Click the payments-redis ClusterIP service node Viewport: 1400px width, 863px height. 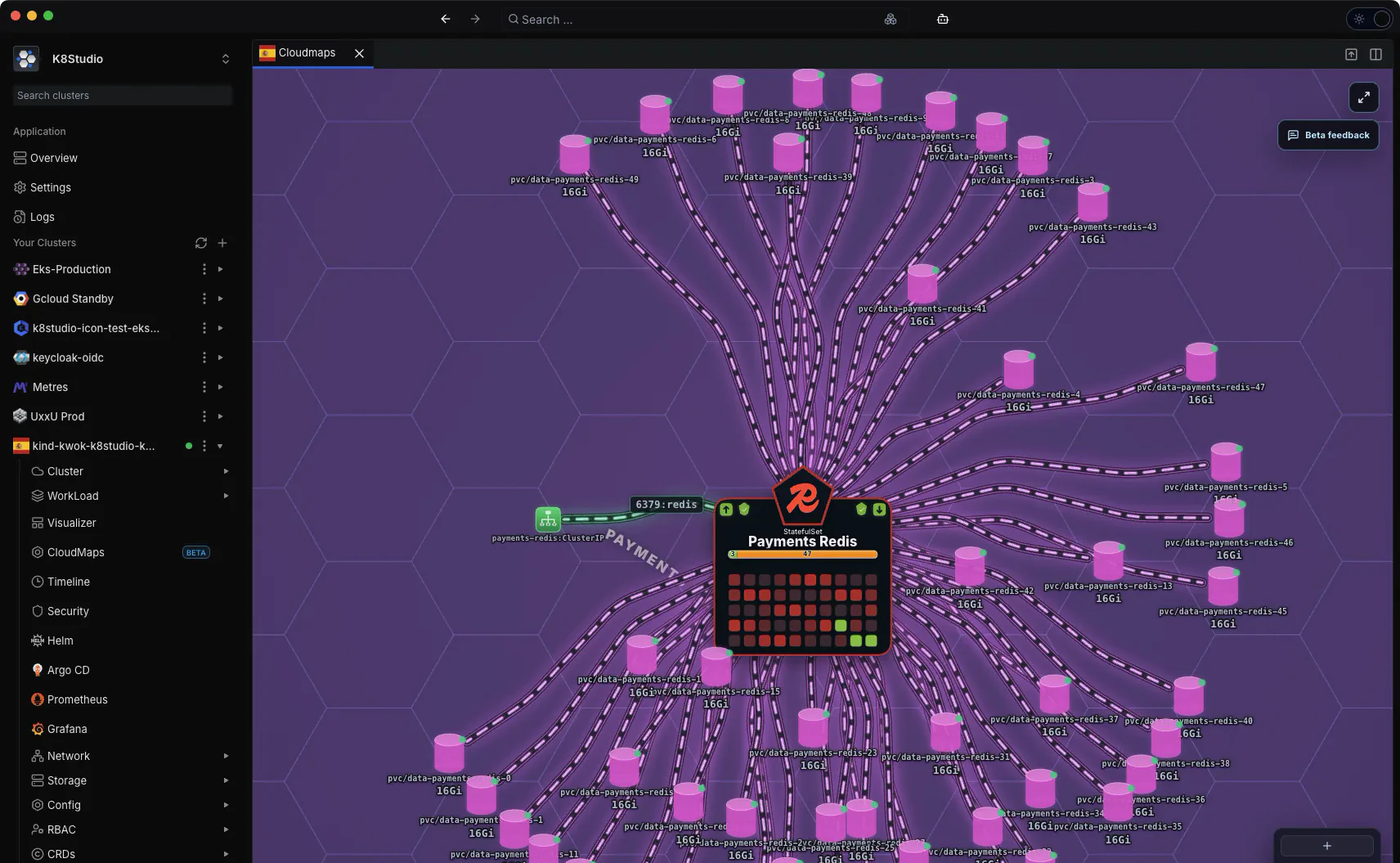tap(548, 519)
